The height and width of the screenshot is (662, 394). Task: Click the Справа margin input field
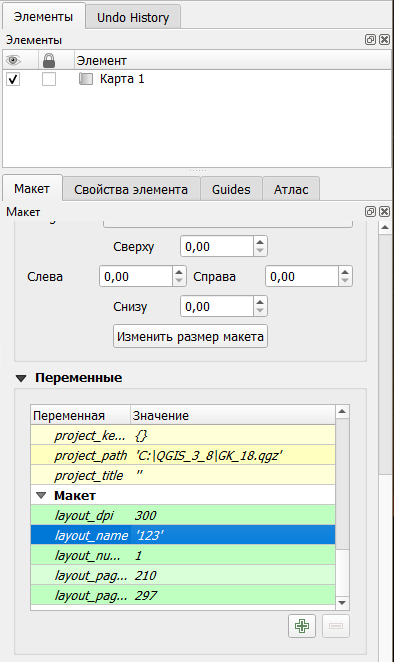click(302, 277)
